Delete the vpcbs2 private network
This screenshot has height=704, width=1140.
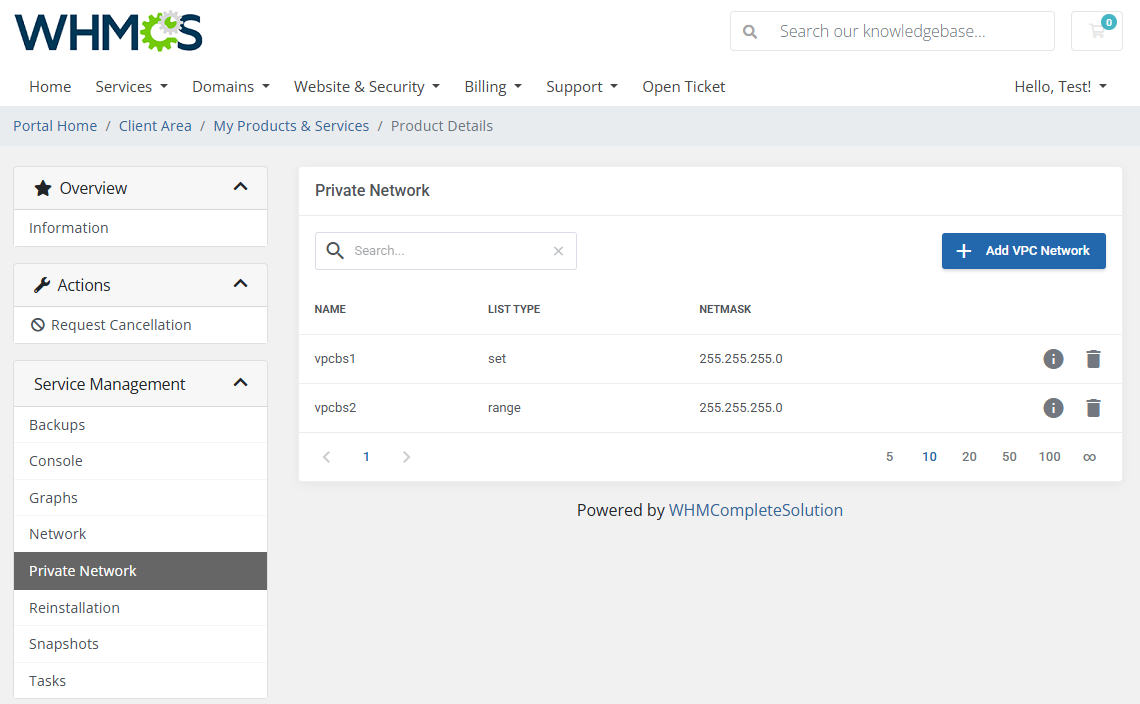(1093, 407)
